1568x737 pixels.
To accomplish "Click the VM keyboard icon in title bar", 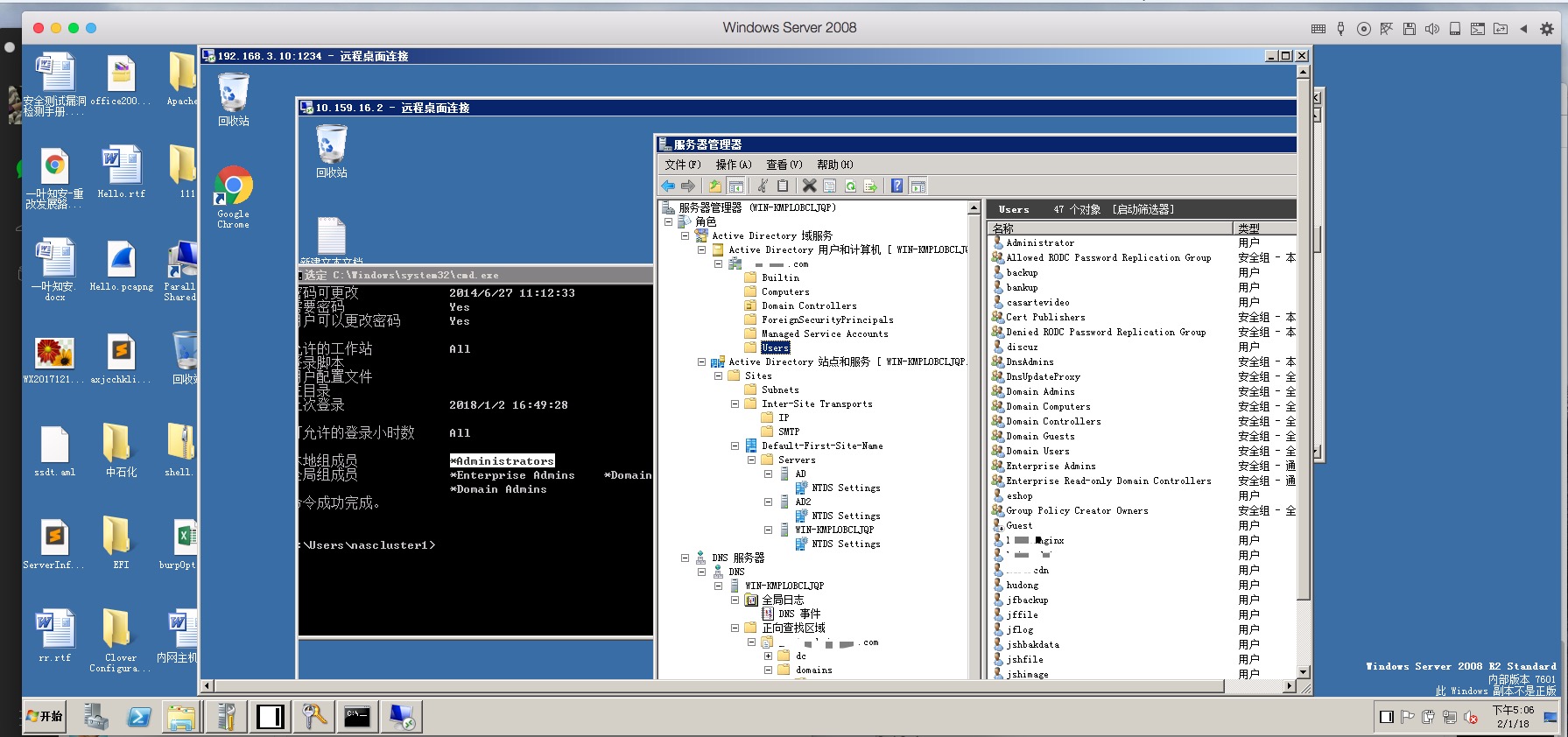I will 1318,29.
